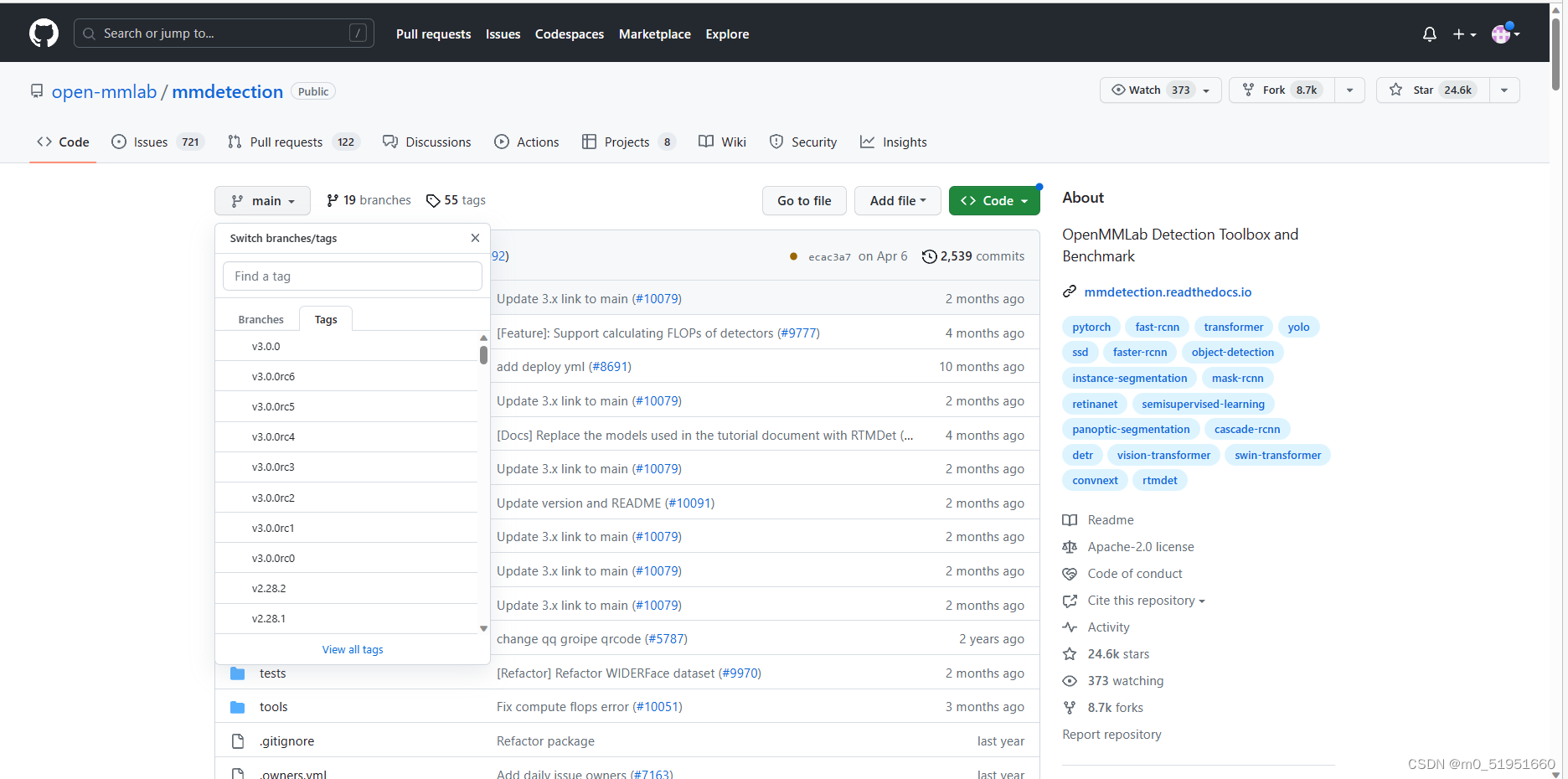Click the tag list scroll-down arrow
The image size is (1568, 779).
pos(483,628)
